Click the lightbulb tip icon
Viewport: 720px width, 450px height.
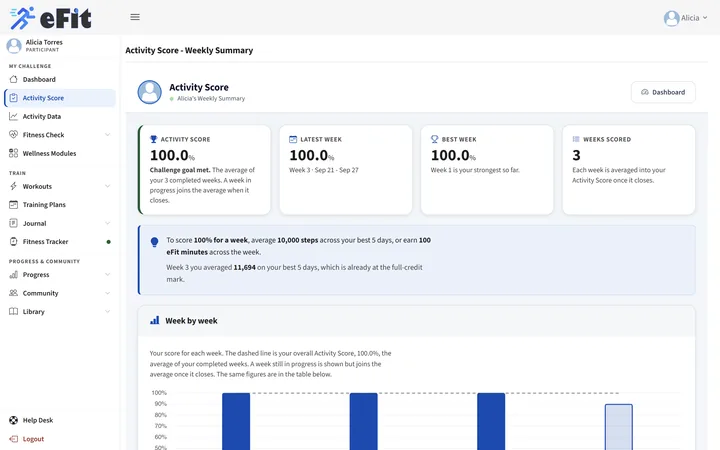155,242
